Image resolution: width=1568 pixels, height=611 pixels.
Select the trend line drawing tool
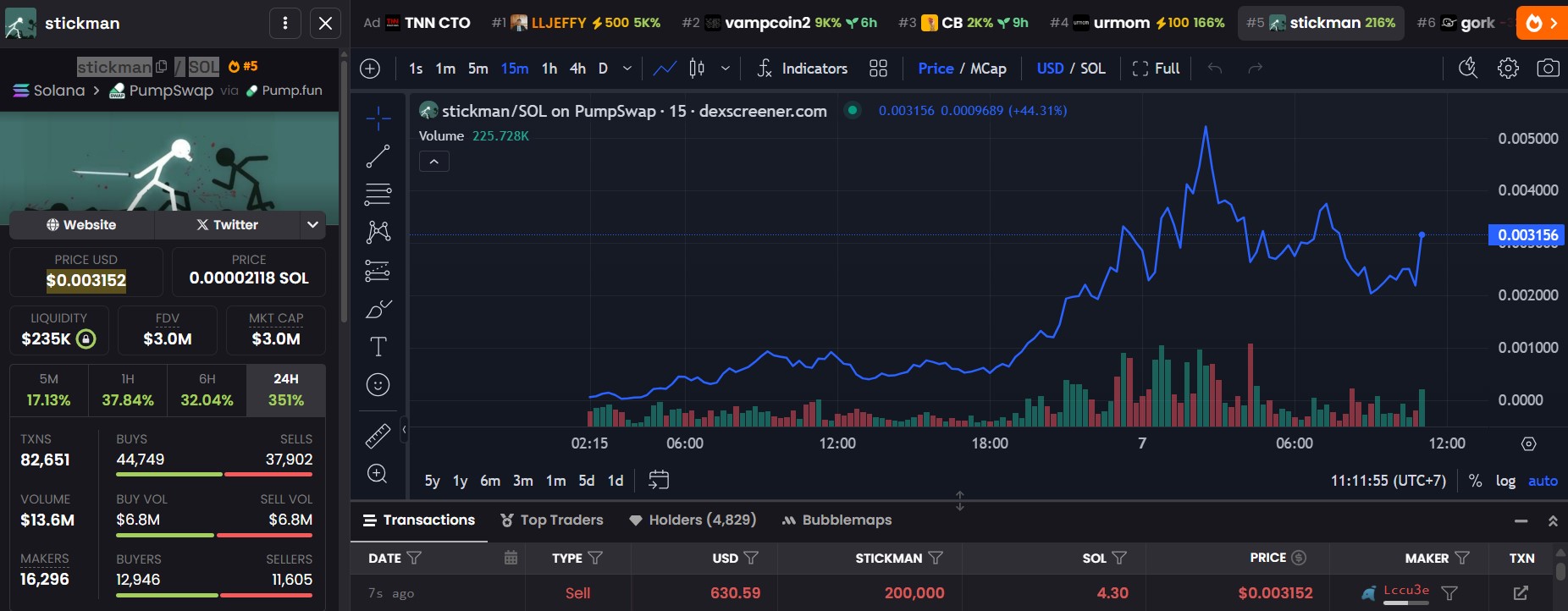[378, 157]
